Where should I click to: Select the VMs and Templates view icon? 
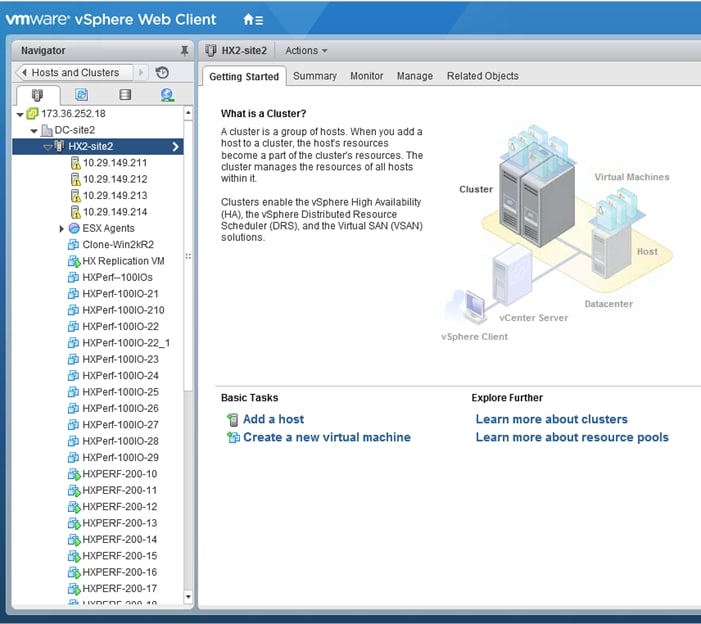click(81, 95)
